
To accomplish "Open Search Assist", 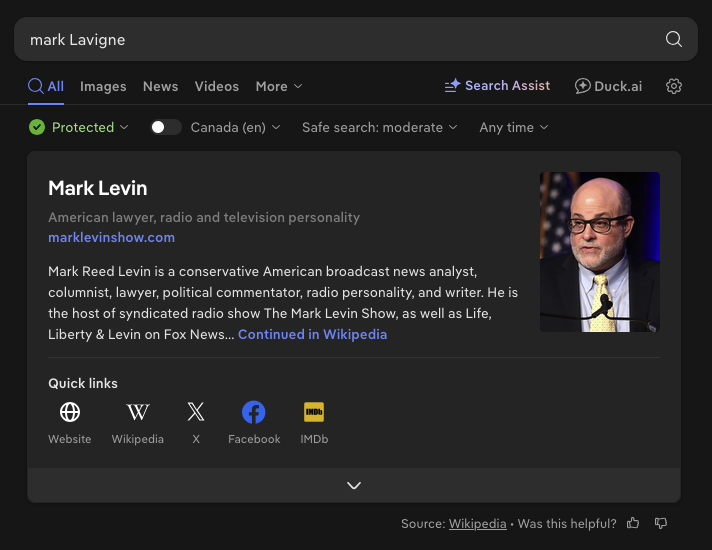I will click(497, 85).
